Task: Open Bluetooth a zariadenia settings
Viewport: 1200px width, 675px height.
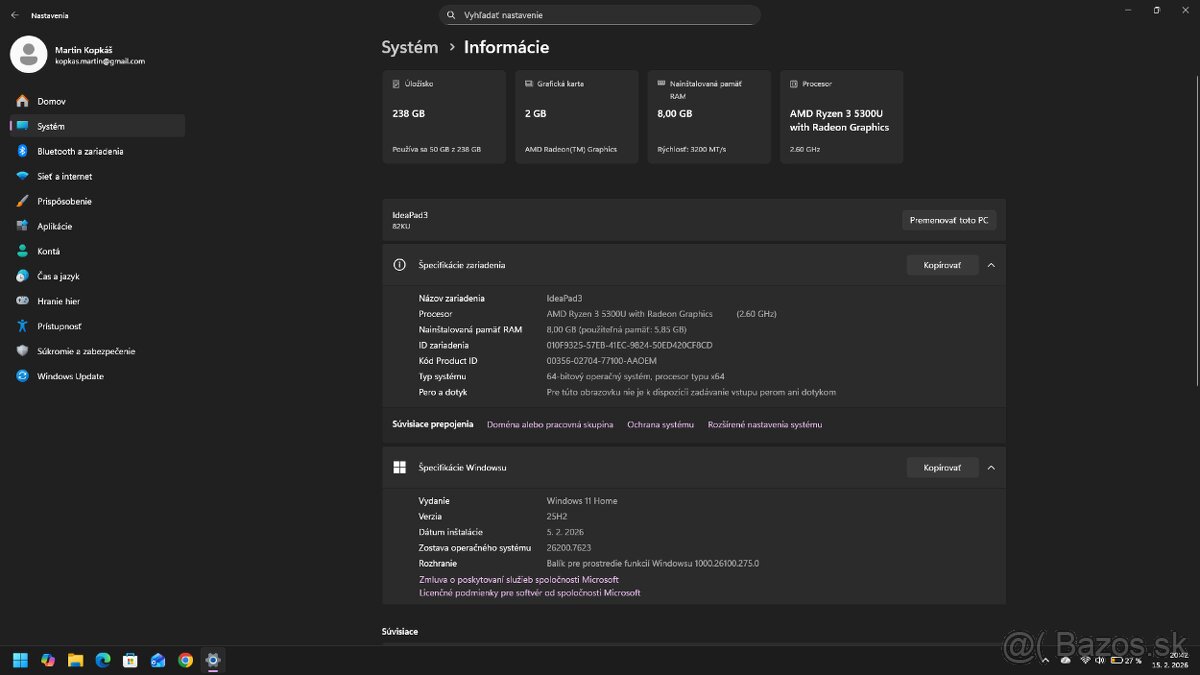Action: [80, 151]
